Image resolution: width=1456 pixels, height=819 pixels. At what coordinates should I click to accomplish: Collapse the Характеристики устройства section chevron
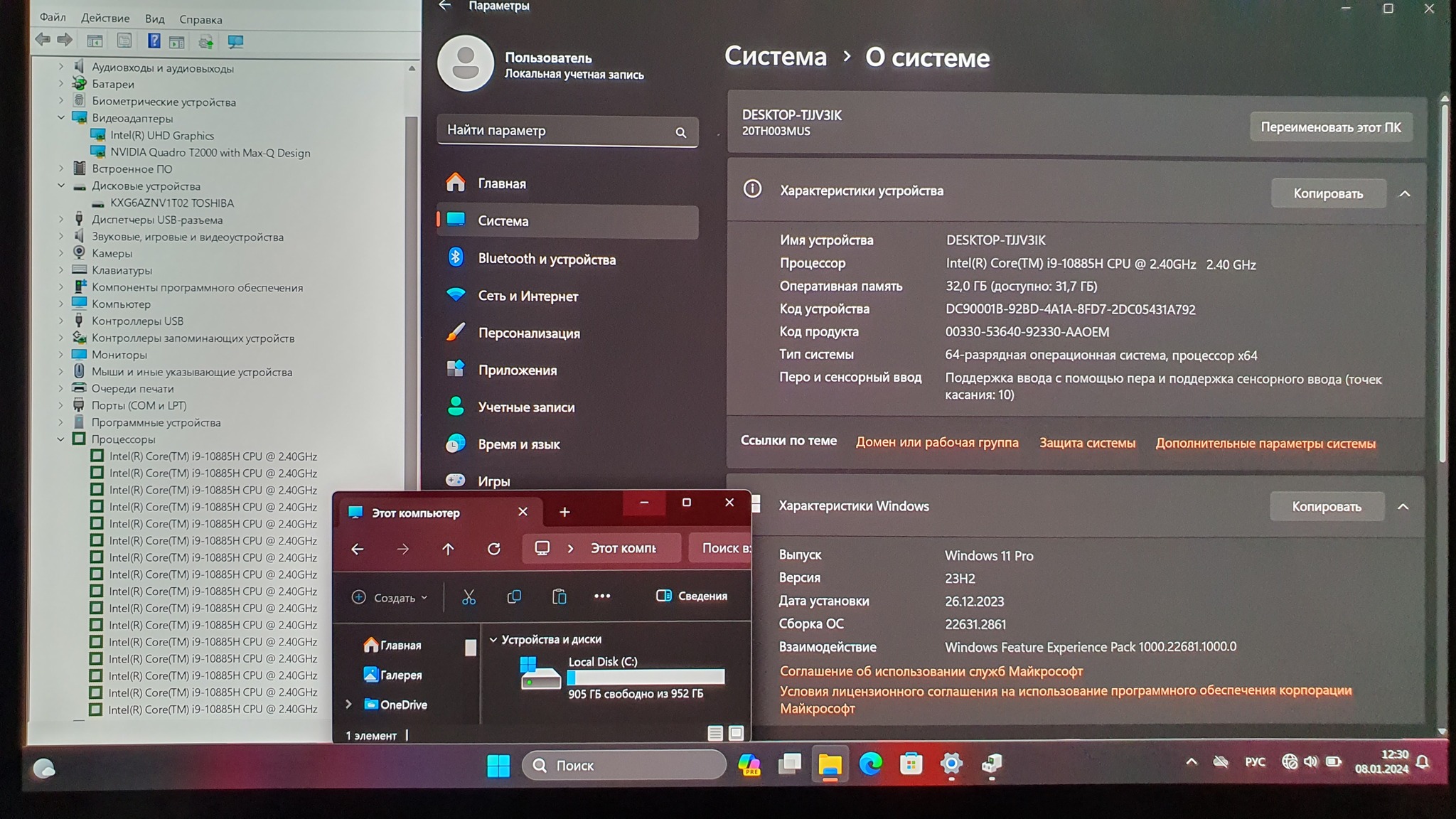click(1405, 193)
